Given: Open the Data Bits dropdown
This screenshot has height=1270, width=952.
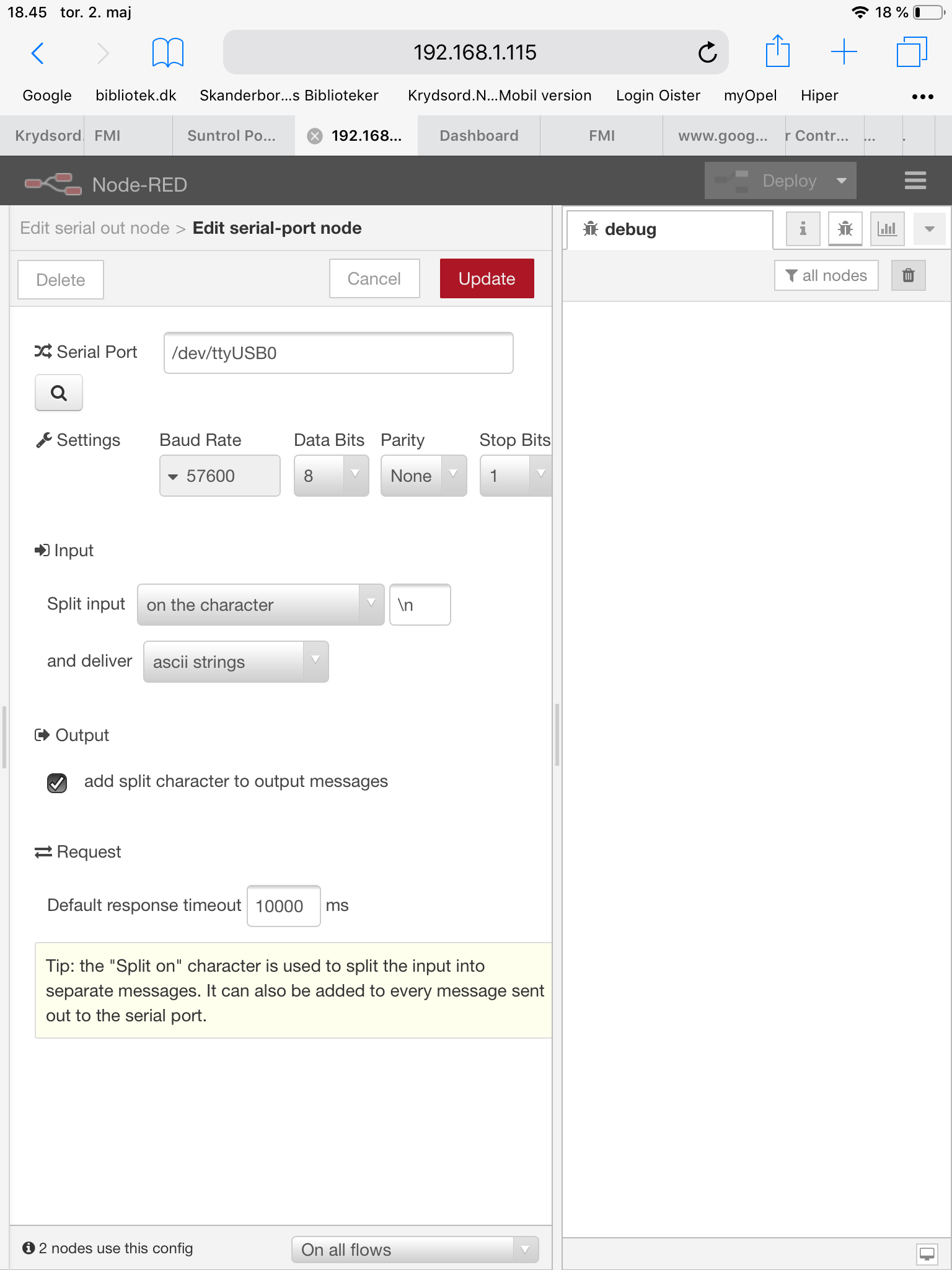Looking at the screenshot, I should coord(332,476).
